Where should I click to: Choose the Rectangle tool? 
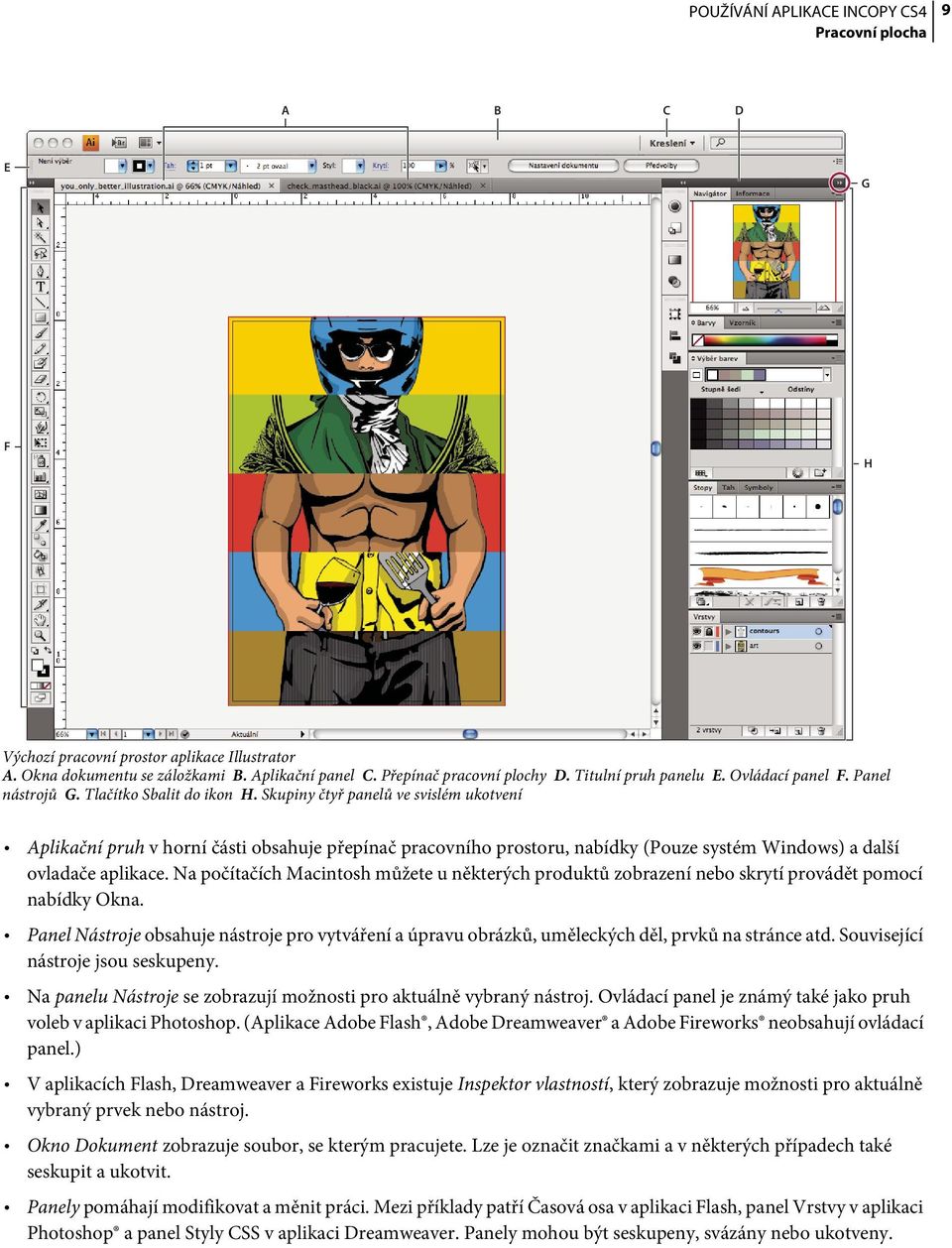coord(41,317)
